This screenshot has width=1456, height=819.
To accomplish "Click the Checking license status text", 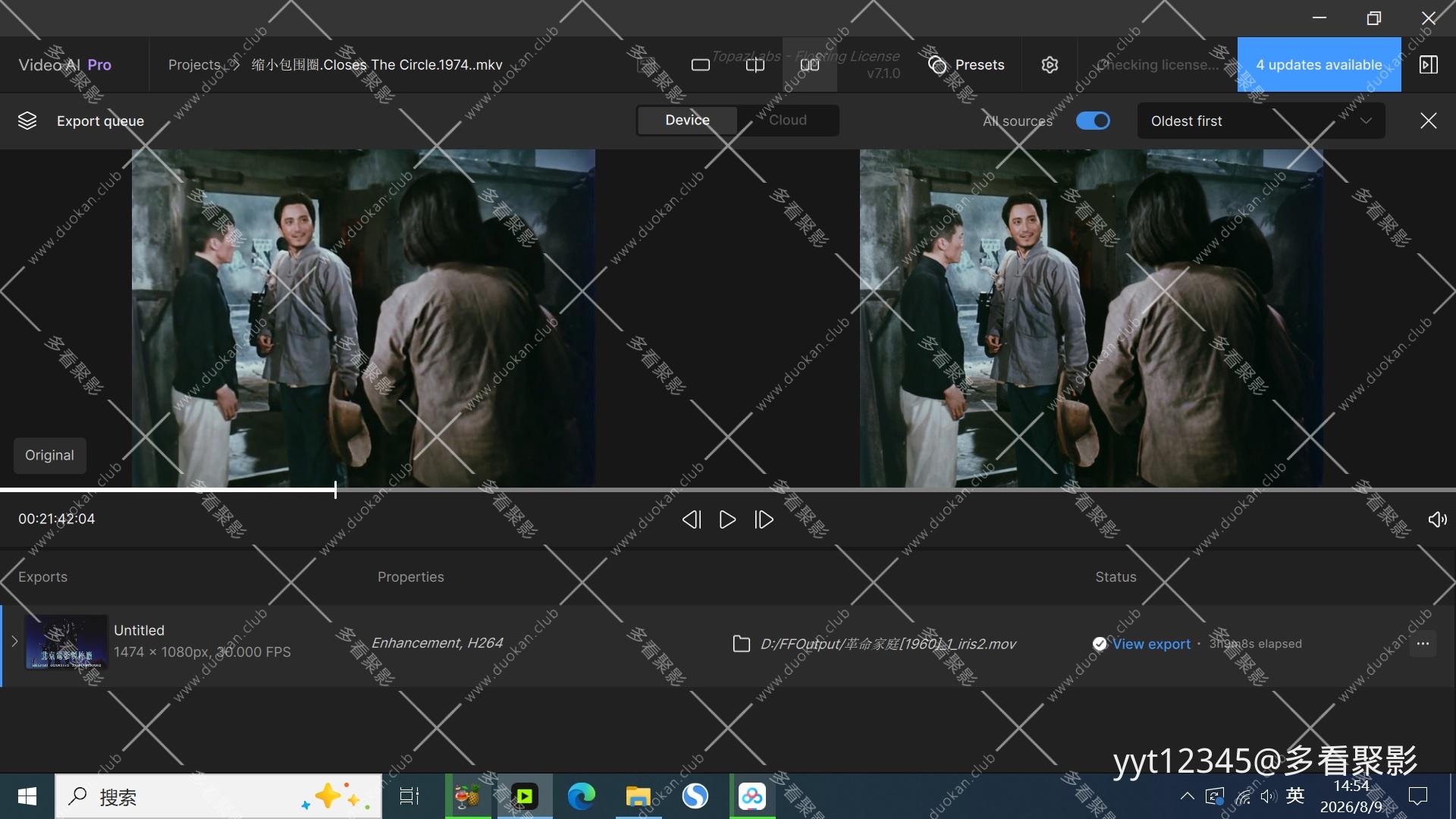I will (x=1158, y=65).
